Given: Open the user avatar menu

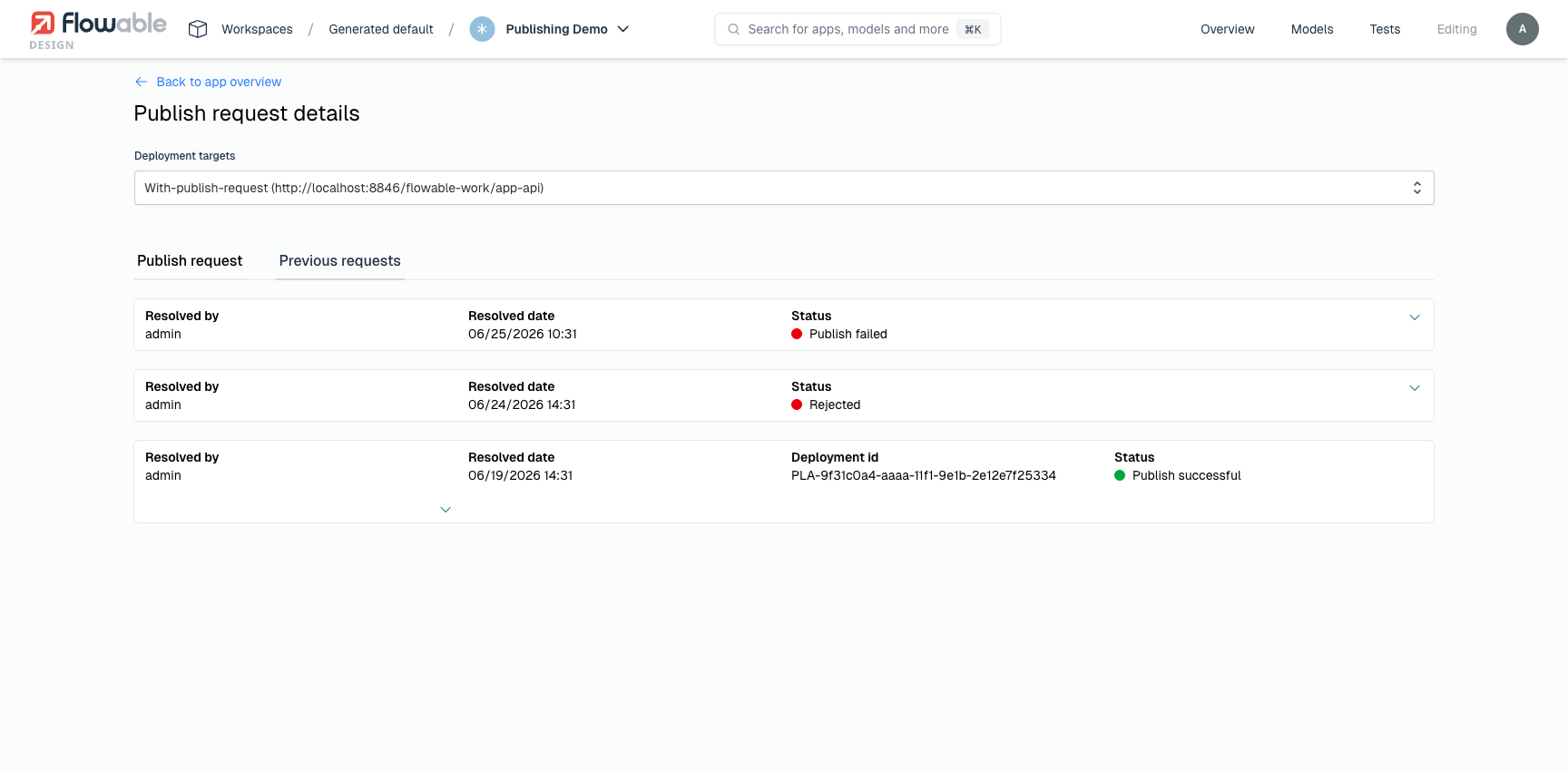Looking at the screenshot, I should click(x=1522, y=29).
